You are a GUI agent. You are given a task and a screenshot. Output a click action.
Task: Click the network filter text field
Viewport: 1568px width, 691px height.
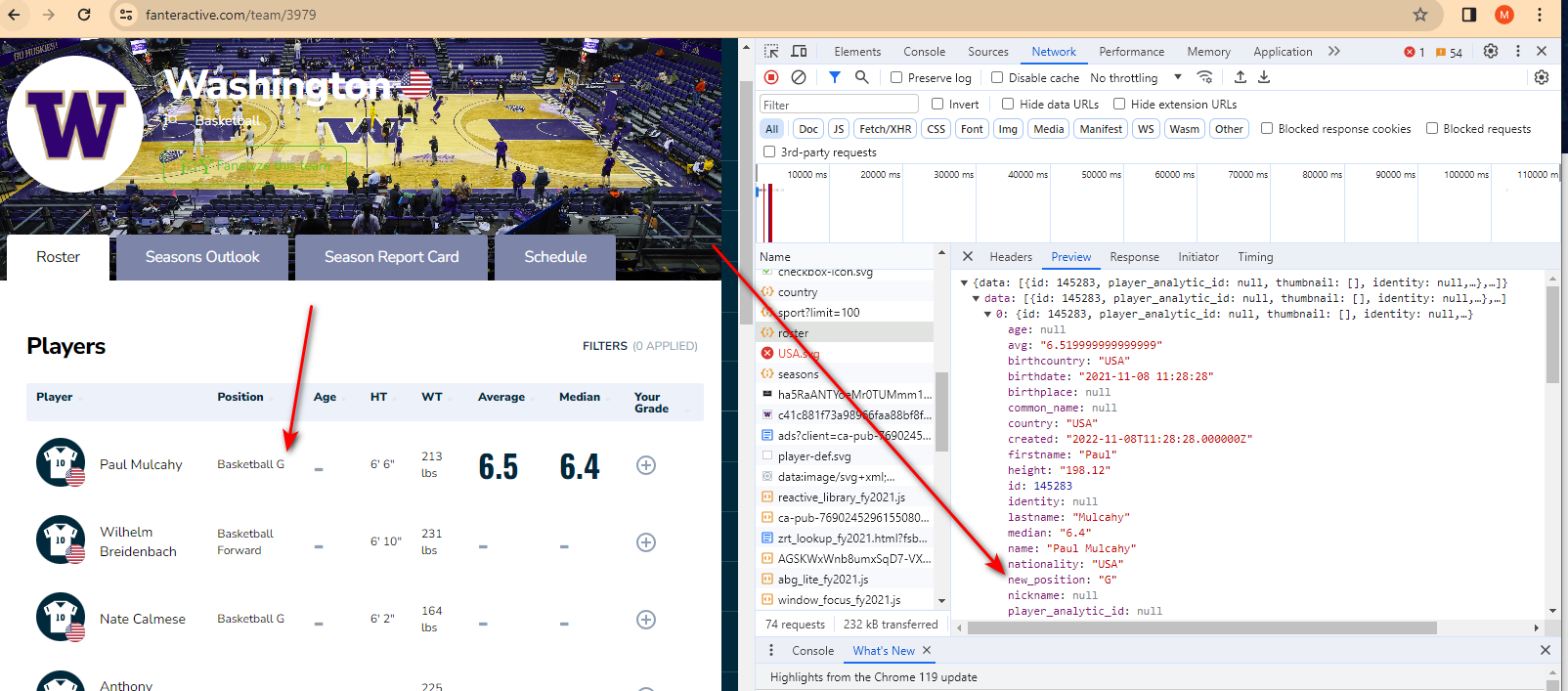(839, 105)
